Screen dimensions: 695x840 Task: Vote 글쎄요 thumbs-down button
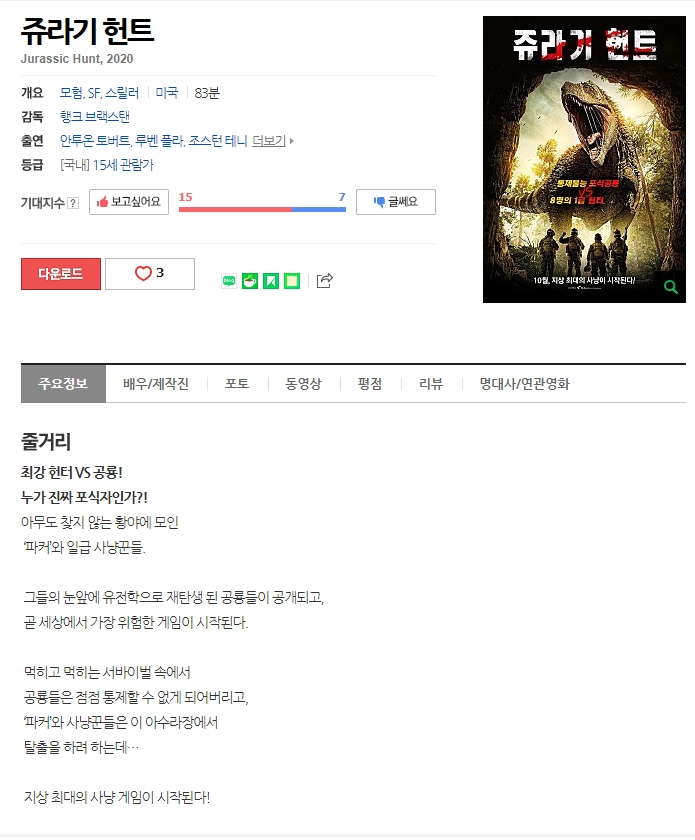tap(395, 202)
